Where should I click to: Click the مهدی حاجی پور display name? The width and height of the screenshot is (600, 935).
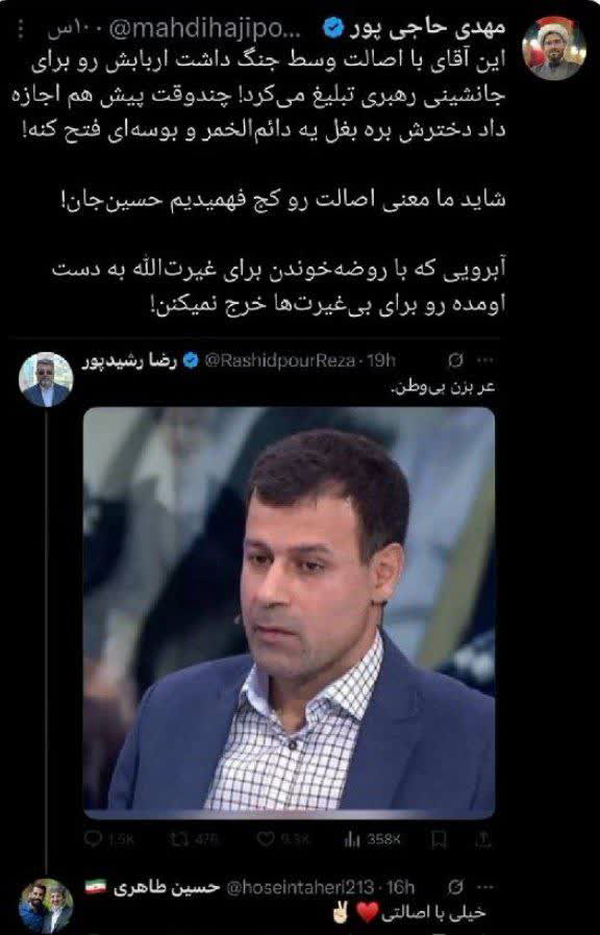tap(428, 27)
